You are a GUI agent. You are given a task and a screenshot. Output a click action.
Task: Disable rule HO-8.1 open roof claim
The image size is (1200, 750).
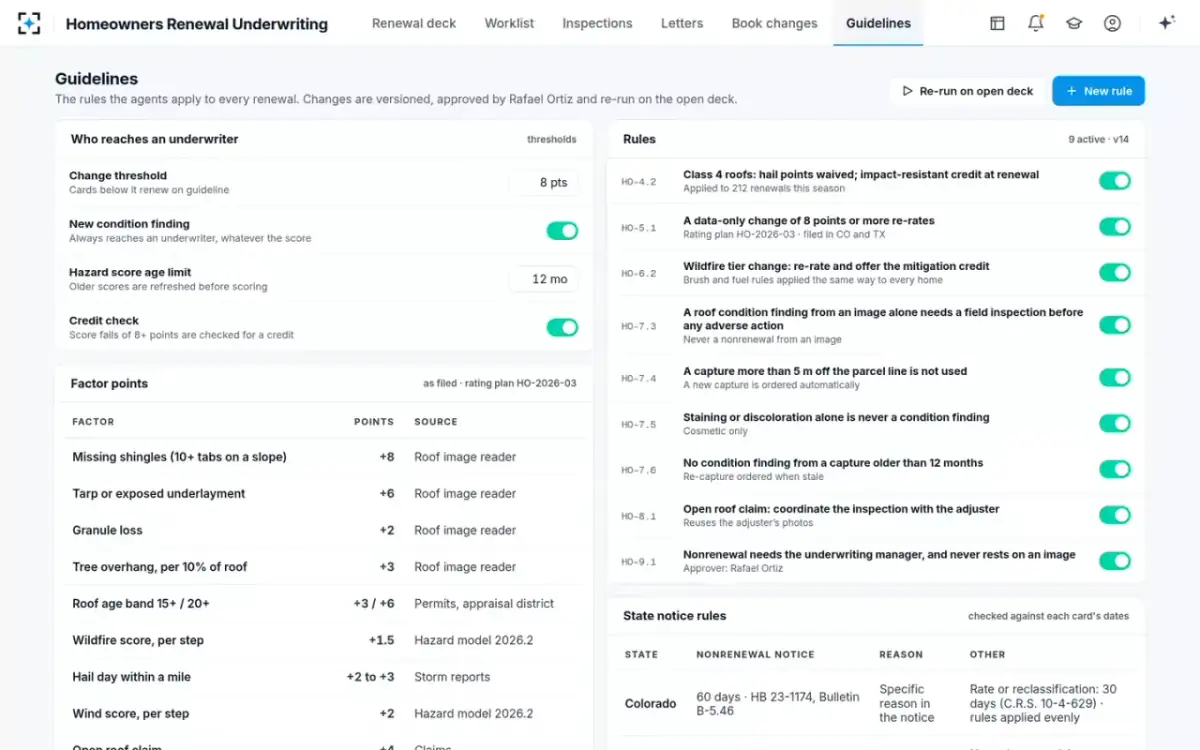[x=1115, y=515]
